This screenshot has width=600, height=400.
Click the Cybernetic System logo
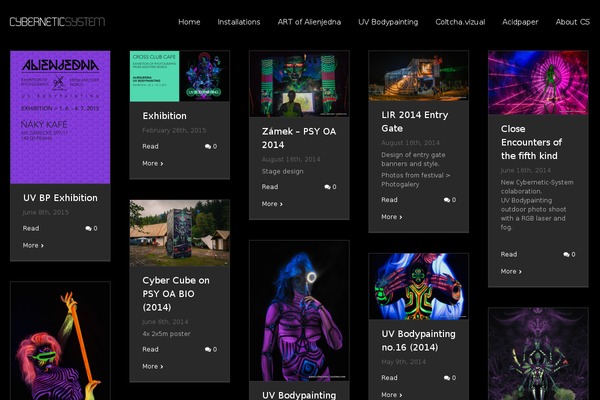point(57,22)
